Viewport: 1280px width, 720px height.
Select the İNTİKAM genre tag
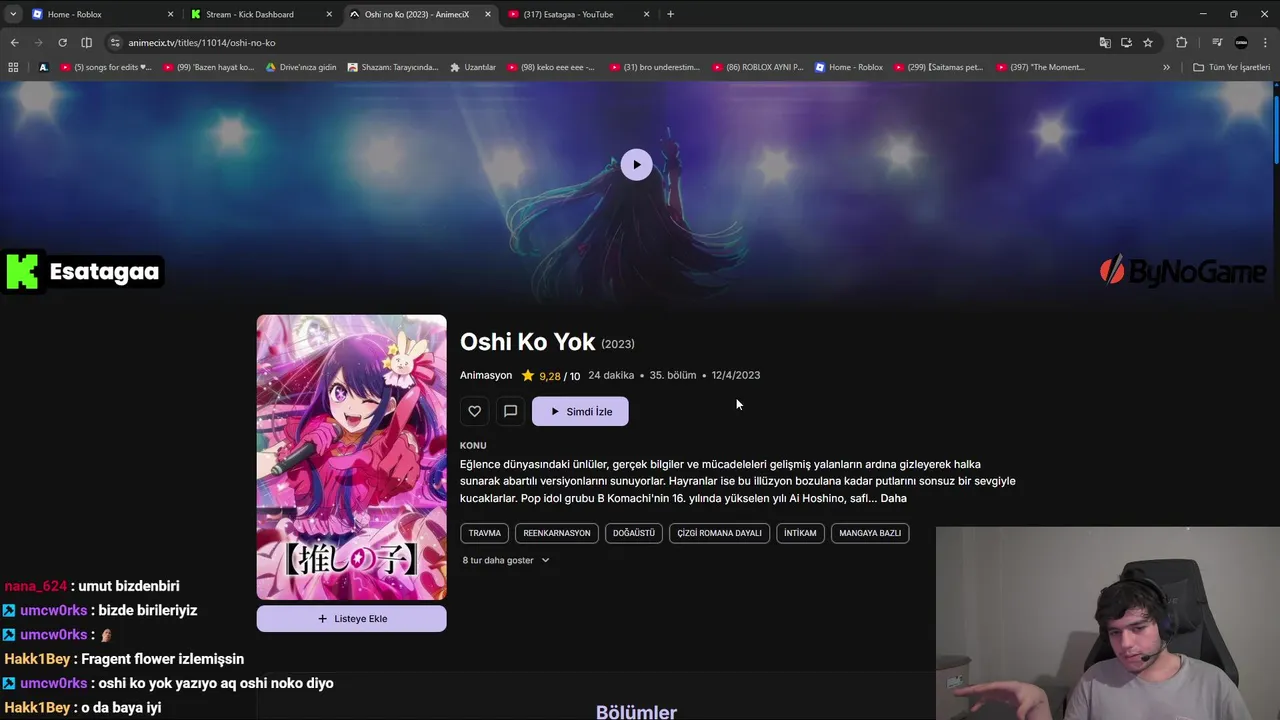800,533
